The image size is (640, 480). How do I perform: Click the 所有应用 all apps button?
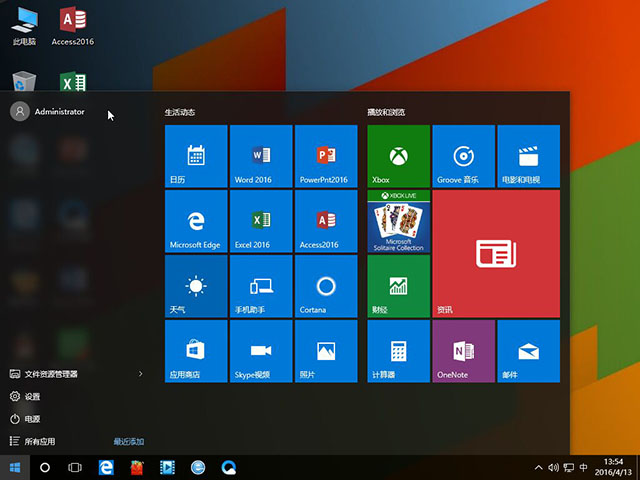click(39, 441)
